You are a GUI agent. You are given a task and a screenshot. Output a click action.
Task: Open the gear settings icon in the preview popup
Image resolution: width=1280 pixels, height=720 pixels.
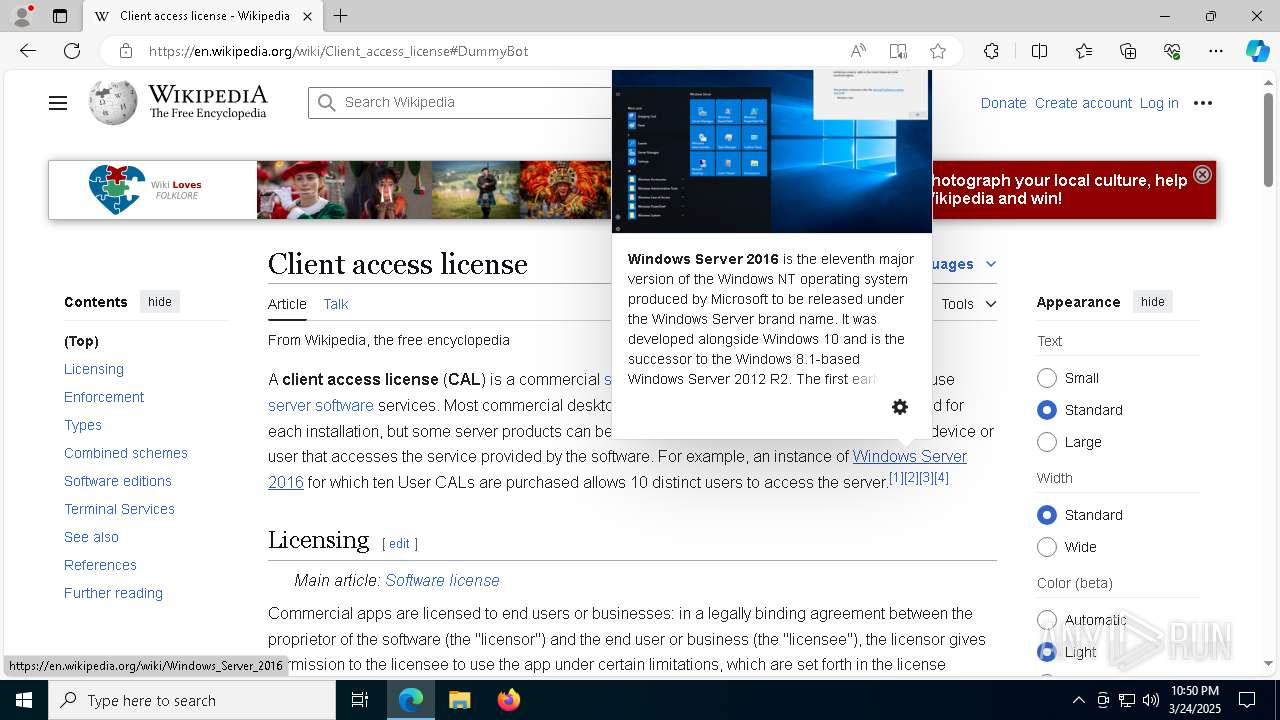point(900,407)
